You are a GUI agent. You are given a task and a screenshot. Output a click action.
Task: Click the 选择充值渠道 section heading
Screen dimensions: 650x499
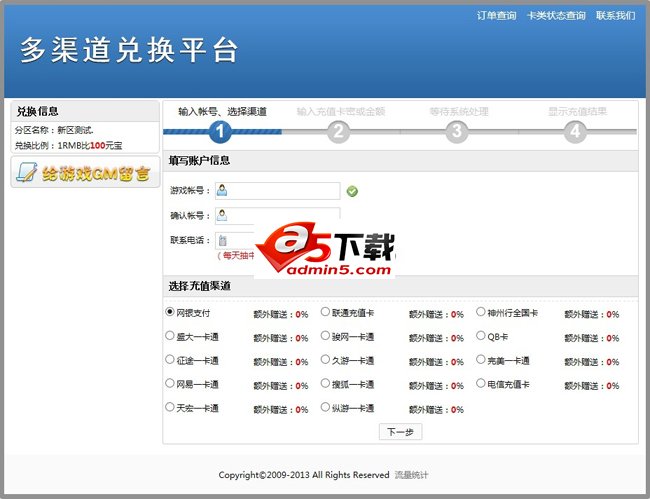pos(199,286)
